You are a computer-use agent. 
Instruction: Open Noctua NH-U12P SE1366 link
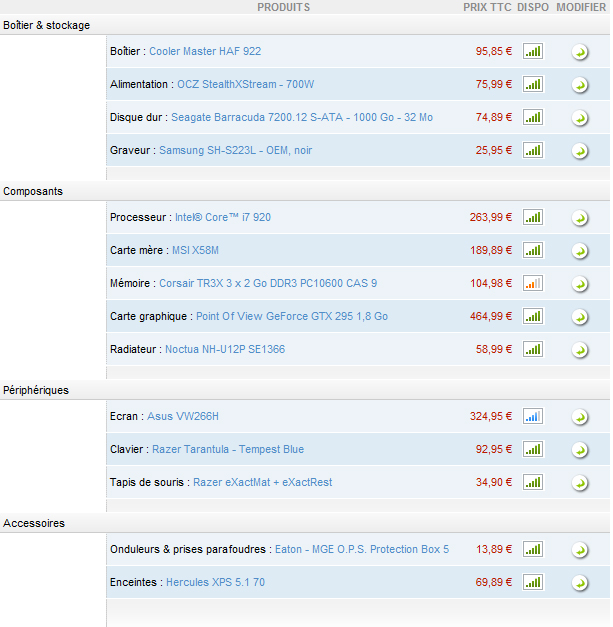click(x=224, y=349)
